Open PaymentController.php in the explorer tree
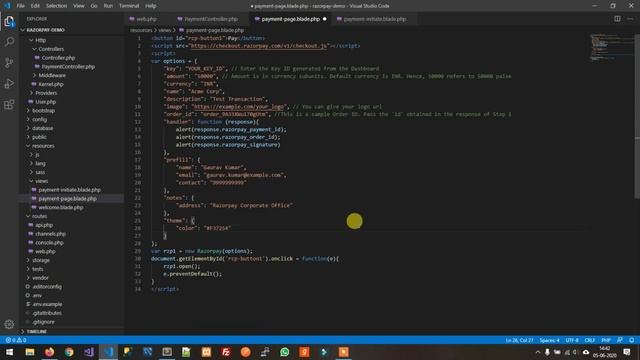The height and width of the screenshot is (360, 640). tap(68, 67)
